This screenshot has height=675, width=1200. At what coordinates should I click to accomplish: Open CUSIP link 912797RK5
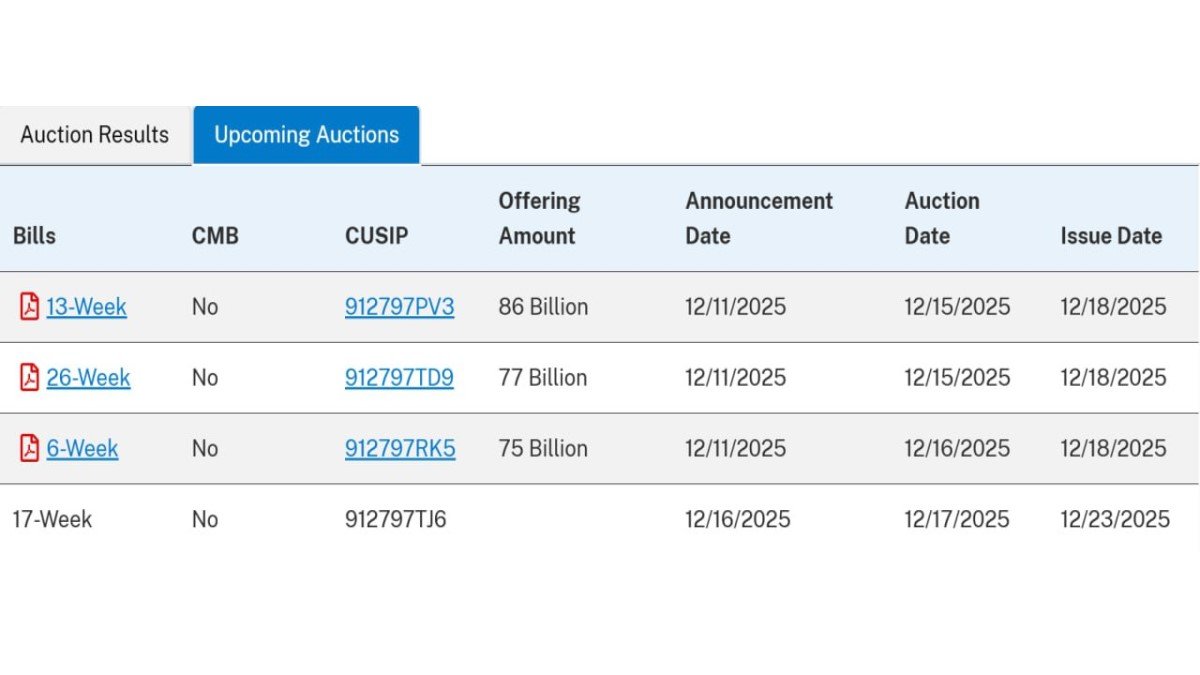399,450
